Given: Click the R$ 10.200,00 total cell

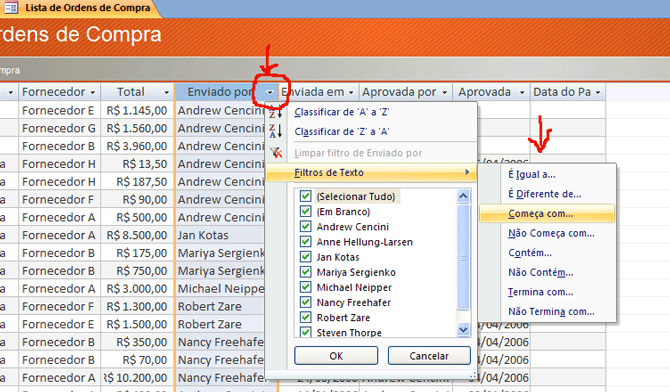Looking at the screenshot, I should coord(137,377).
